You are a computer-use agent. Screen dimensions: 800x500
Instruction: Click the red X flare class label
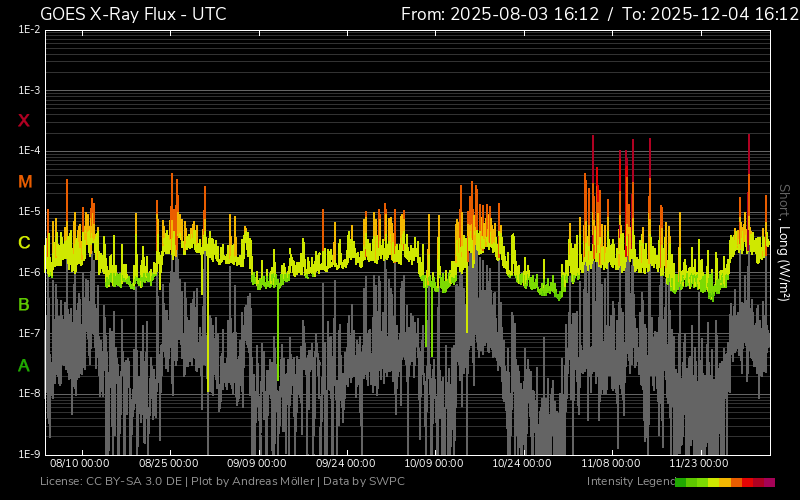24,121
